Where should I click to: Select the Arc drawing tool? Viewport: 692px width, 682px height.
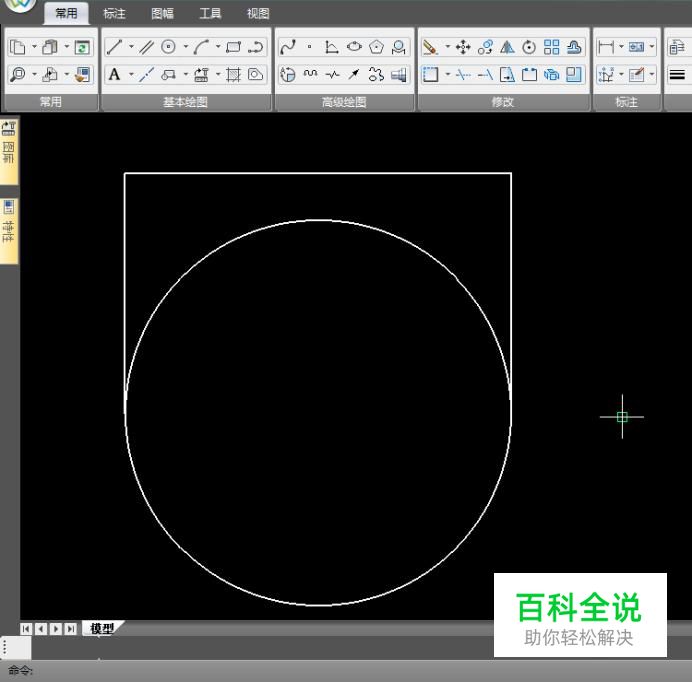click(x=201, y=47)
